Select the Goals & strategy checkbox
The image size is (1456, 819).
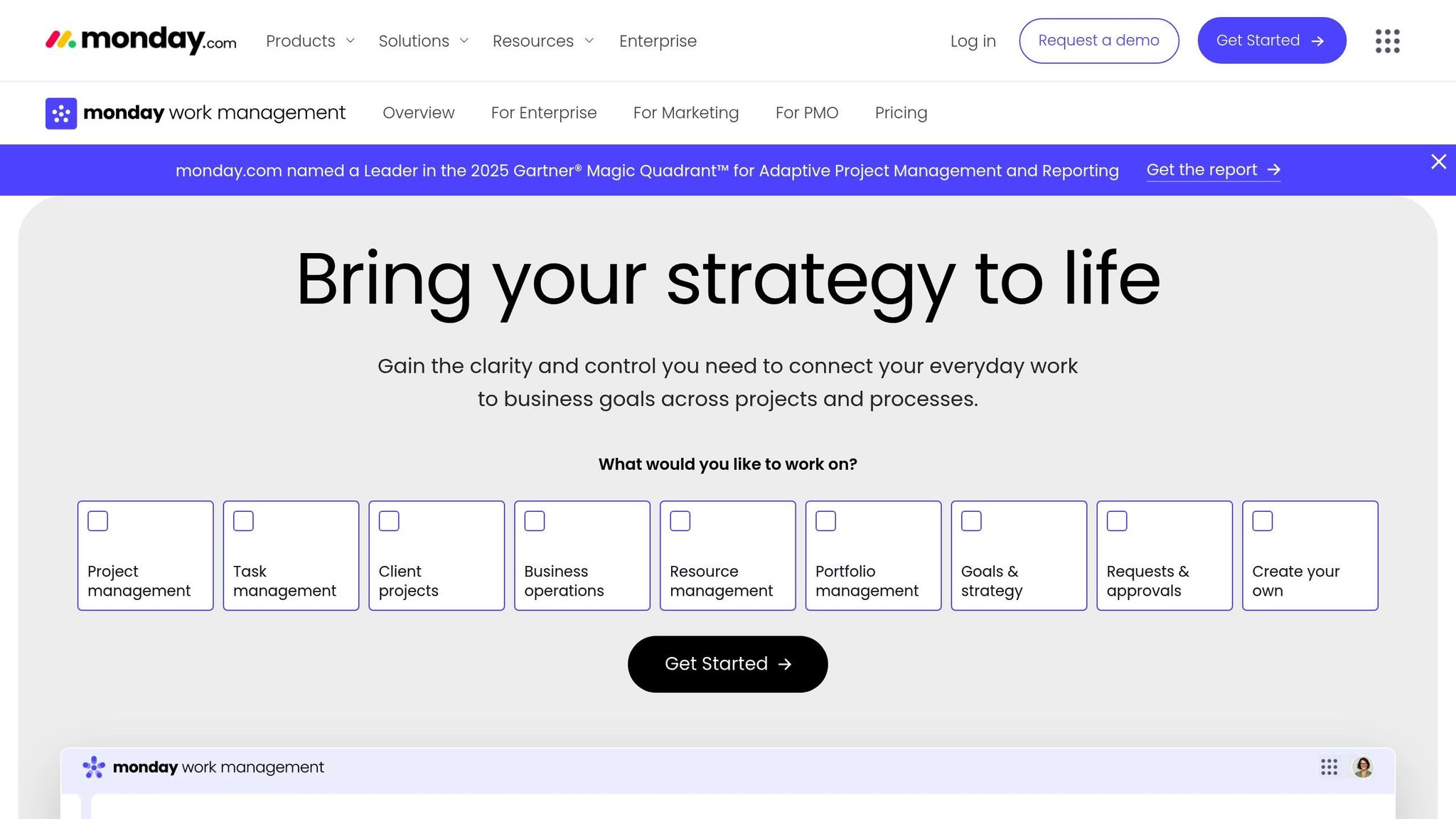971,521
